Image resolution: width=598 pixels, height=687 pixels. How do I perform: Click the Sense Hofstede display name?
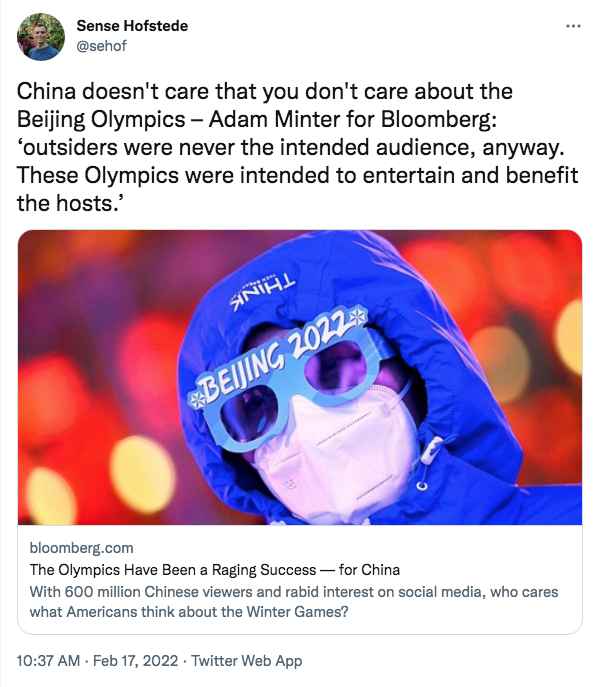tap(132, 26)
